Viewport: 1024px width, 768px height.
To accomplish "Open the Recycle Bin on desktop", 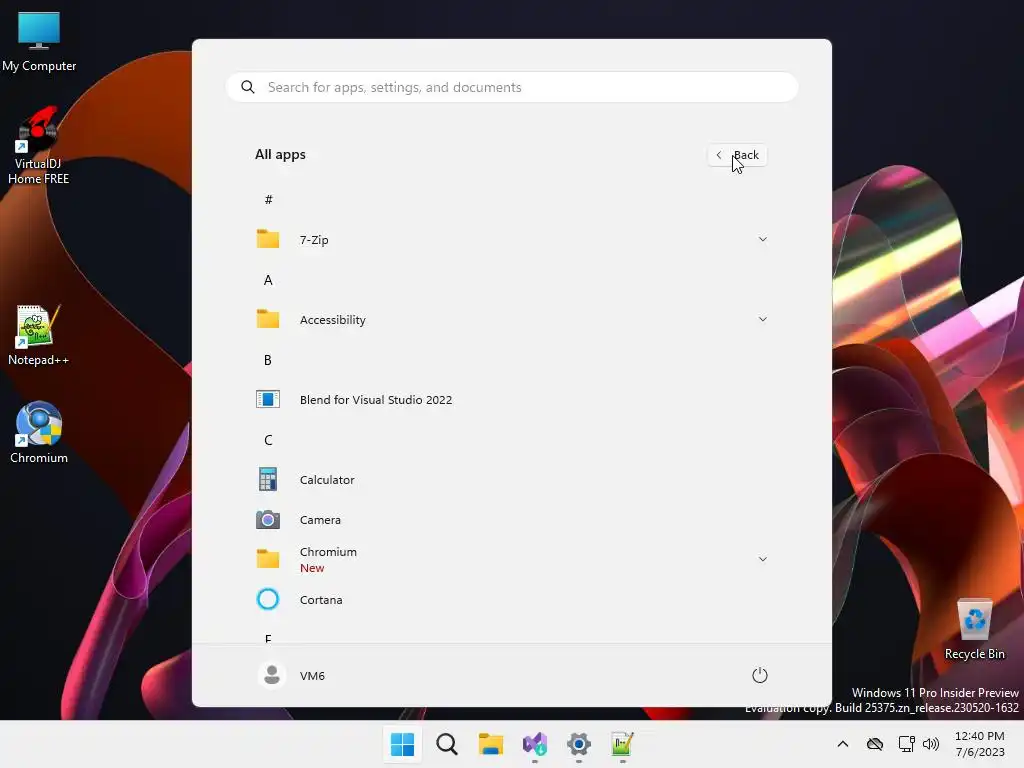I will pyautogui.click(x=974, y=629).
